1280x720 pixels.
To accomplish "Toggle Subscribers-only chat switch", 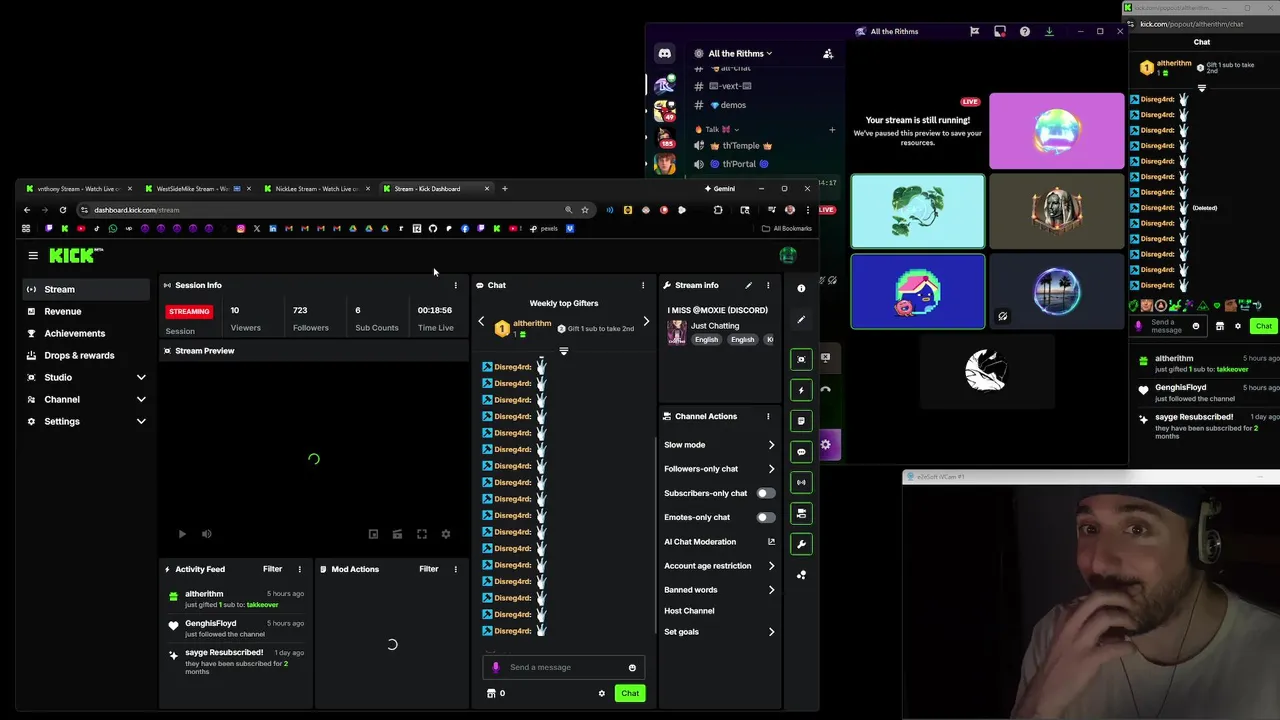I will point(765,493).
